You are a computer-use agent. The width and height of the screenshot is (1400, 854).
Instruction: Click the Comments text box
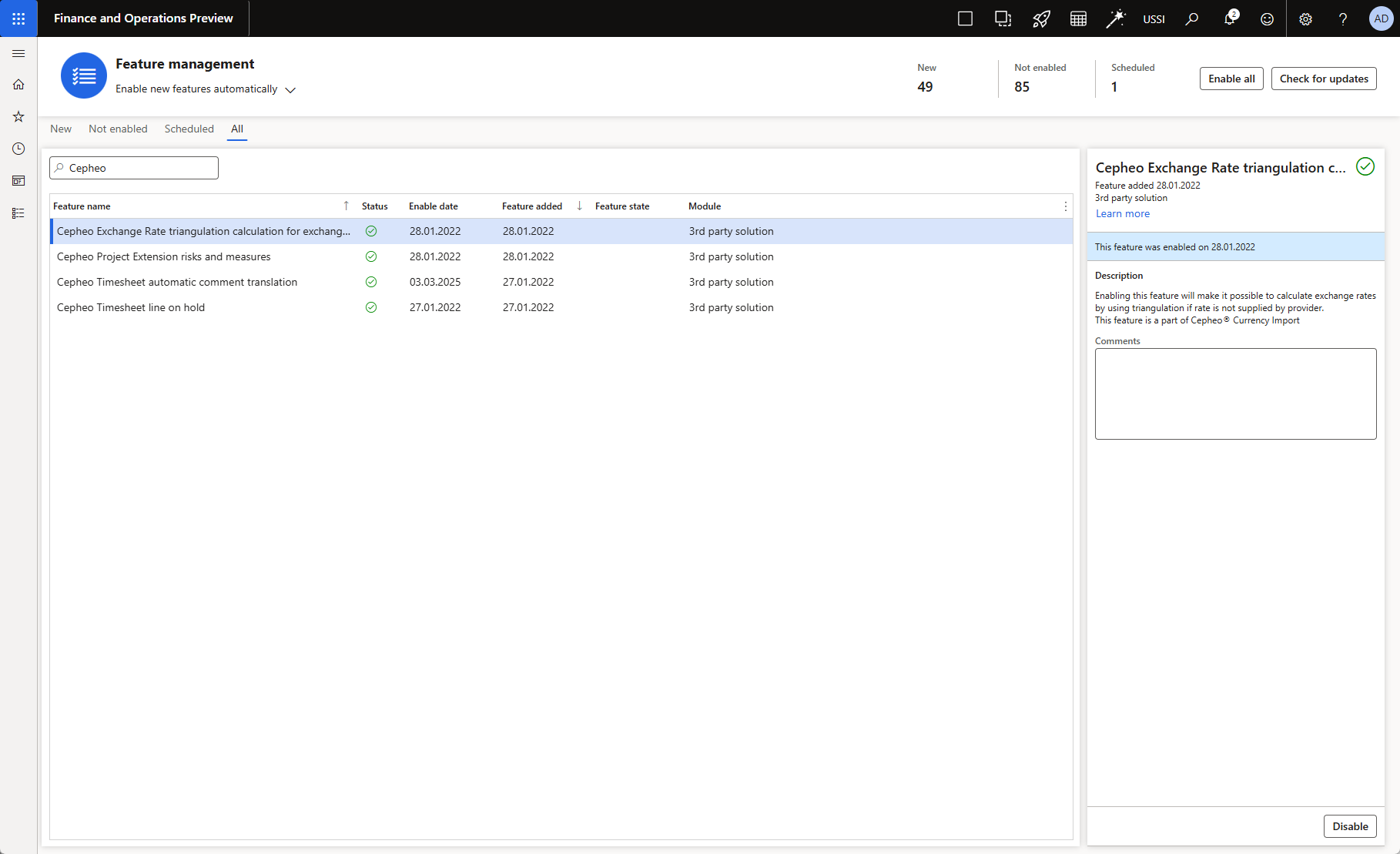(x=1235, y=394)
